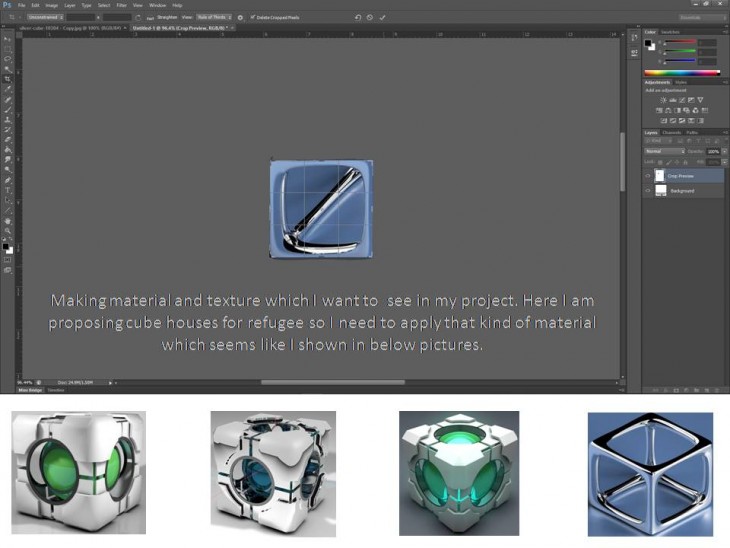Pick a color from the spectrum ramp
Image resolution: width=730 pixels, height=548 pixels.
[680, 73]
